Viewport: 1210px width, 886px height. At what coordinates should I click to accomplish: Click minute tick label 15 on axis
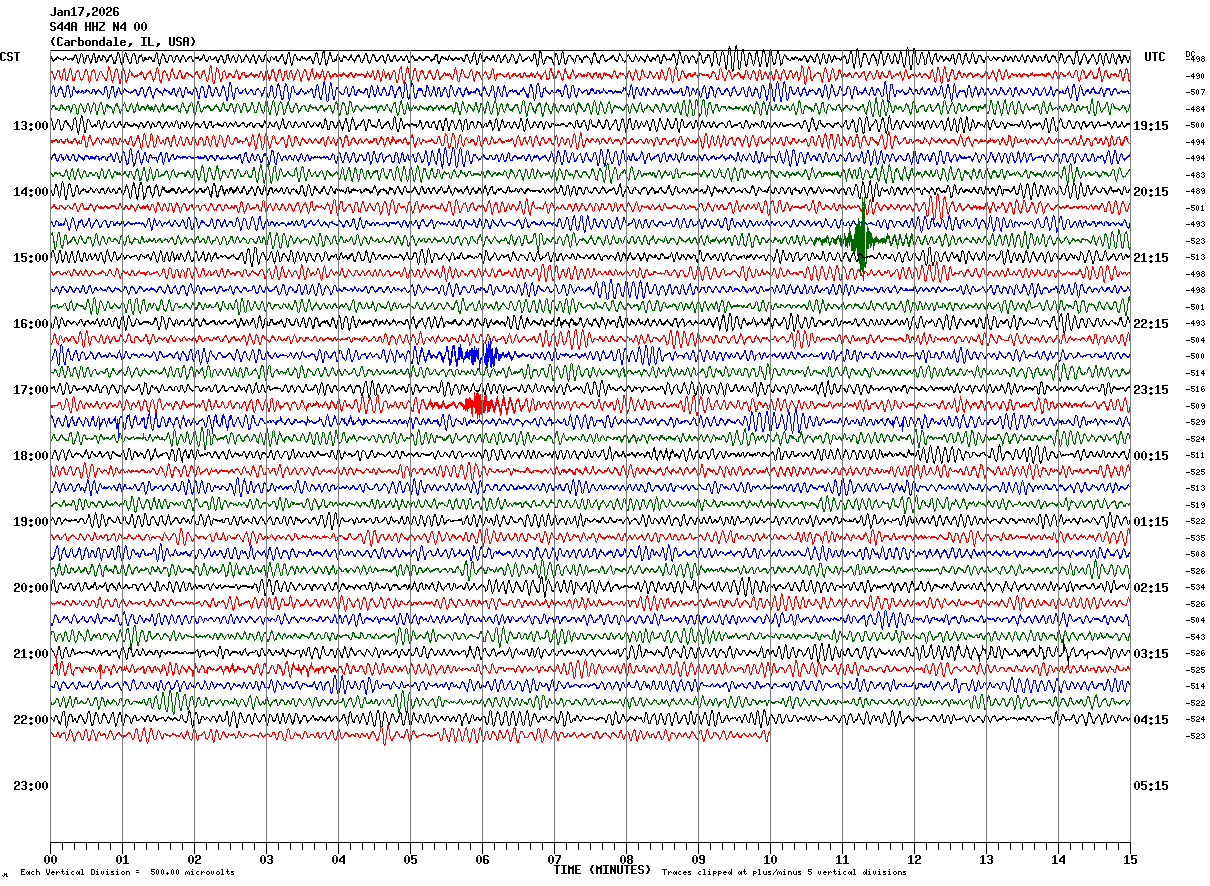(x=1130, y=860)
